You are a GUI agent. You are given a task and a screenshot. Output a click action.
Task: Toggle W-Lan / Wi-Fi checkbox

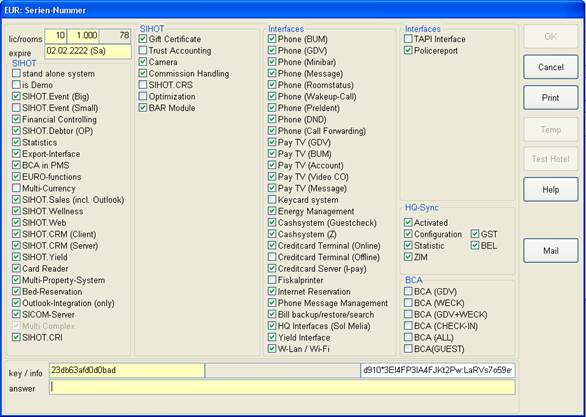point(272,349)
